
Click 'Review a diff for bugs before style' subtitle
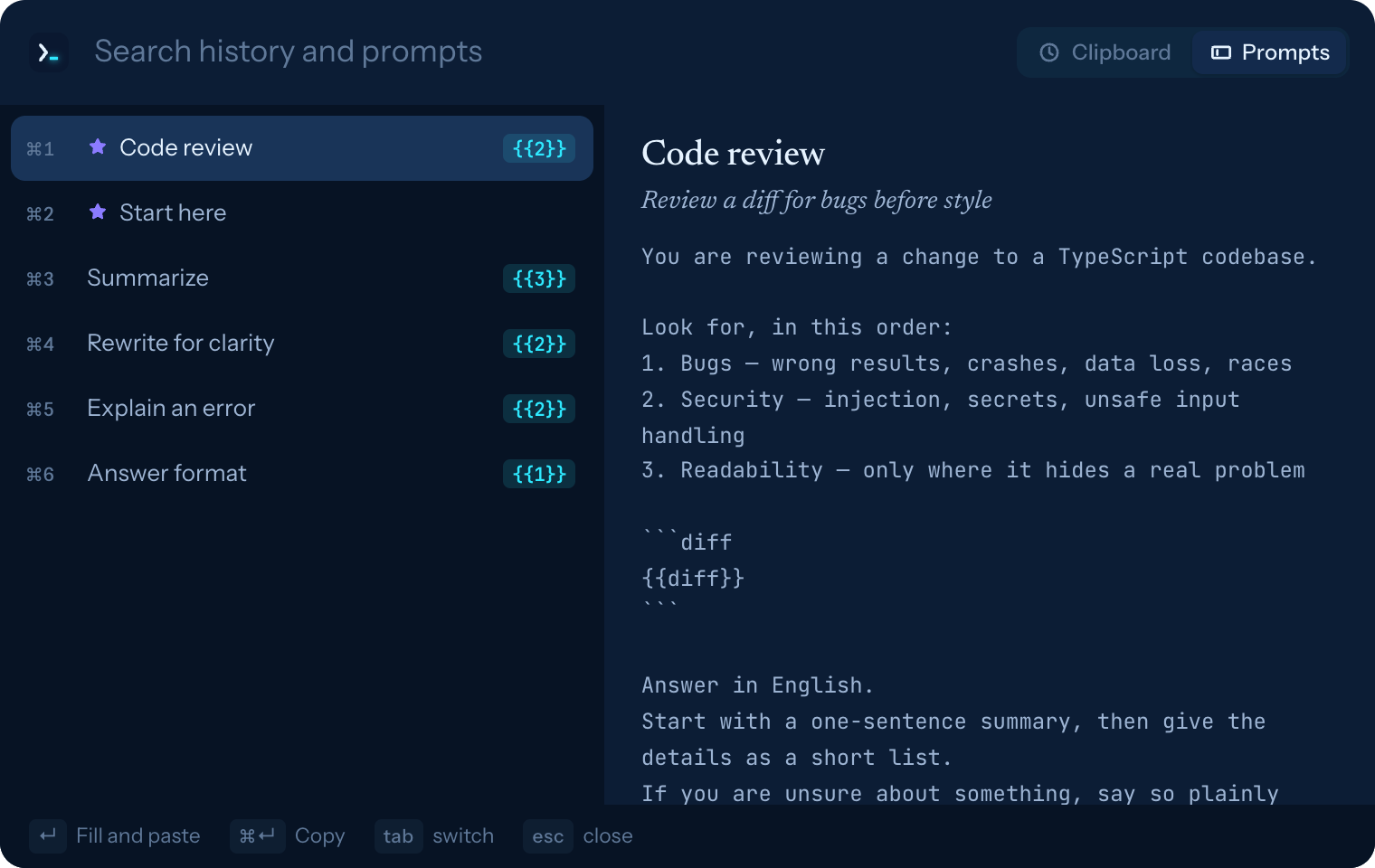coord(817,200)
